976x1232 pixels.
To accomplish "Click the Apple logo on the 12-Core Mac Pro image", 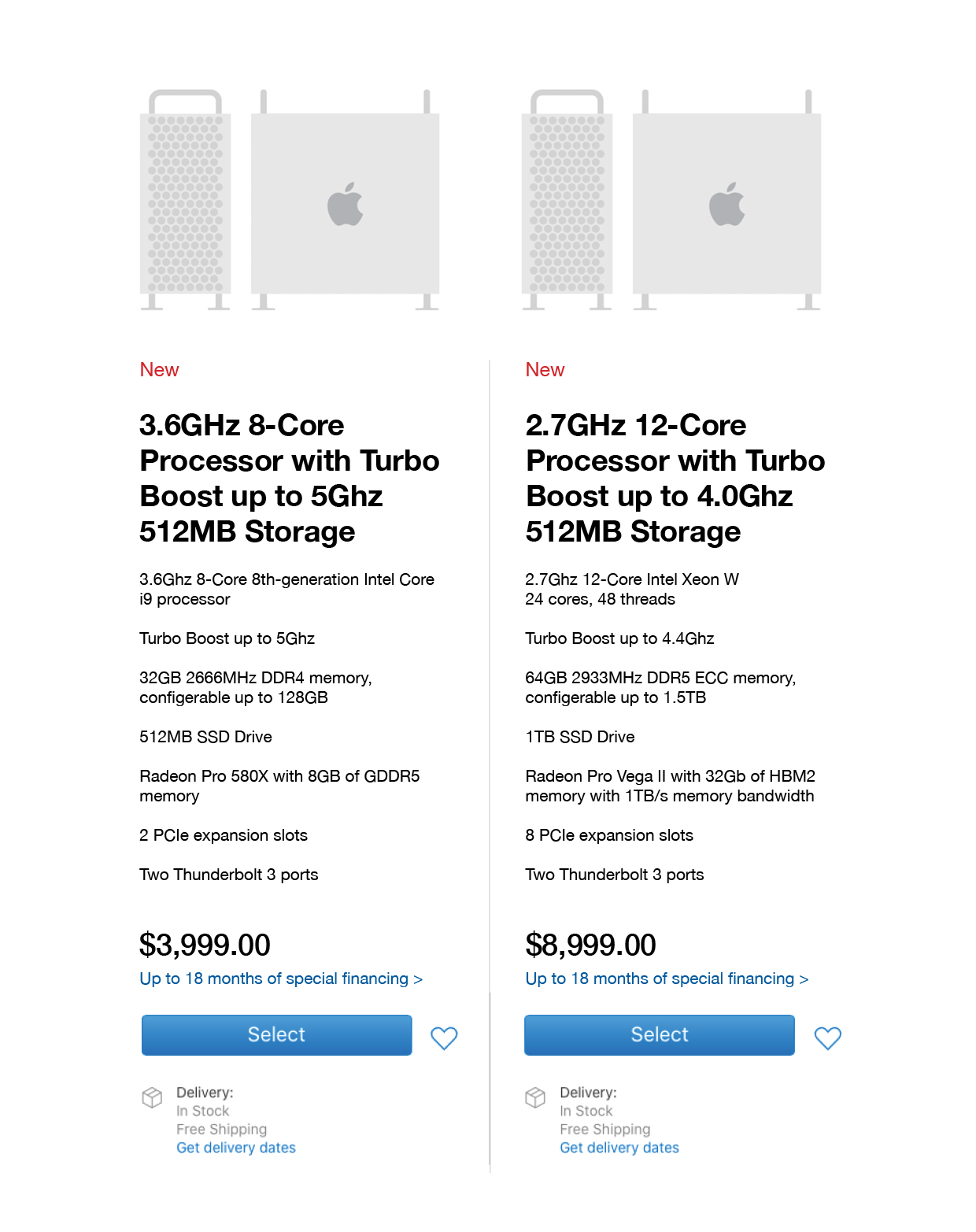I will [x=727, y=205].
